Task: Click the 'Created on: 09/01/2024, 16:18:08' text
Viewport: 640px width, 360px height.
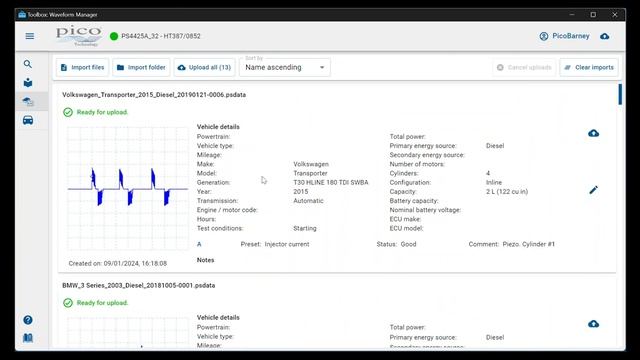Action: tap(118, 263)
